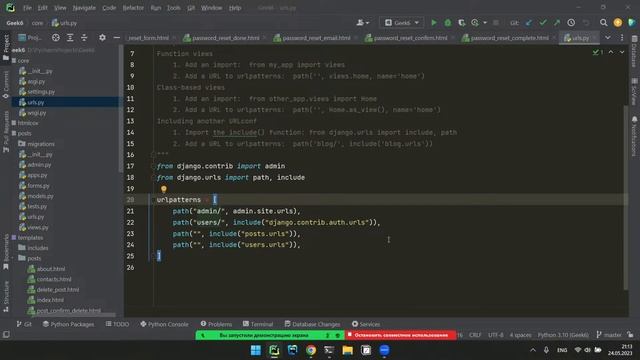Open Chrome from the Windows taskbar
This screenshot has height=360, width=640.
(x=311, y=350)
